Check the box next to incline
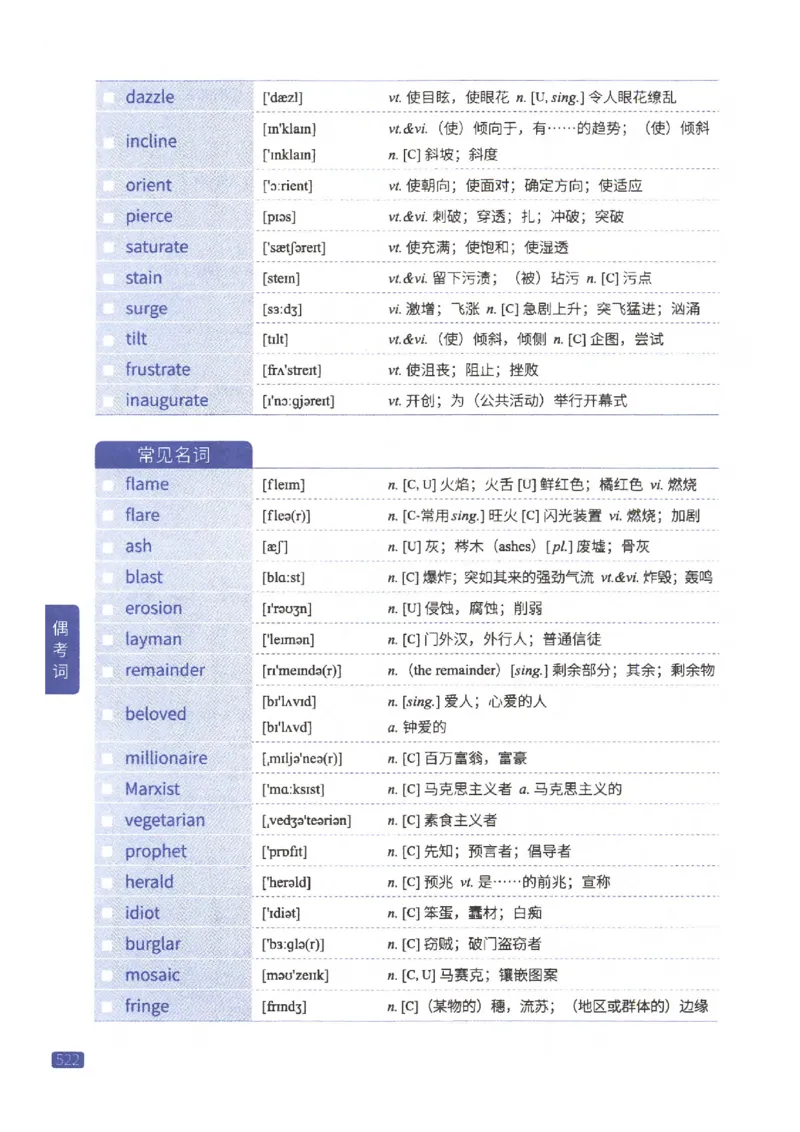Image resolution: width=800 pixels, height=1132 pixels. [108, 142]
